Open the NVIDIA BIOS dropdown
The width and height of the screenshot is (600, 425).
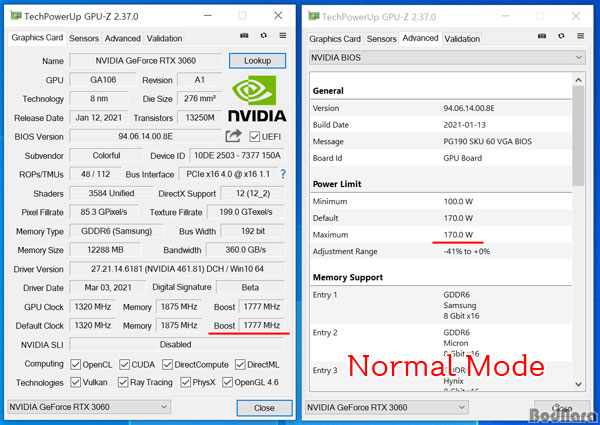pyautogui.click(x=447, y=58)
